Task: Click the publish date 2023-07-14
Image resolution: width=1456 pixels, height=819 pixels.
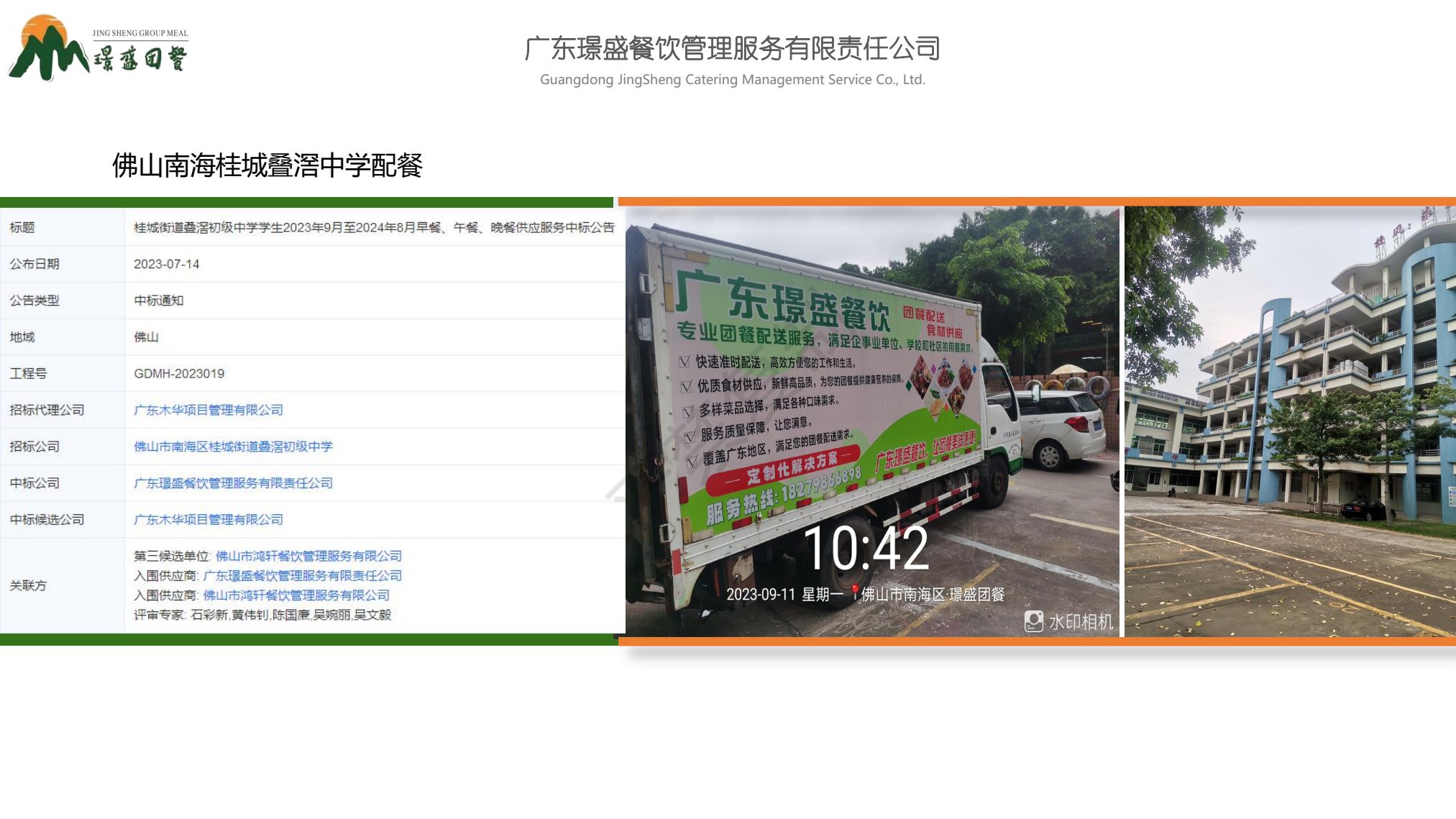Action: coord(166,264)
